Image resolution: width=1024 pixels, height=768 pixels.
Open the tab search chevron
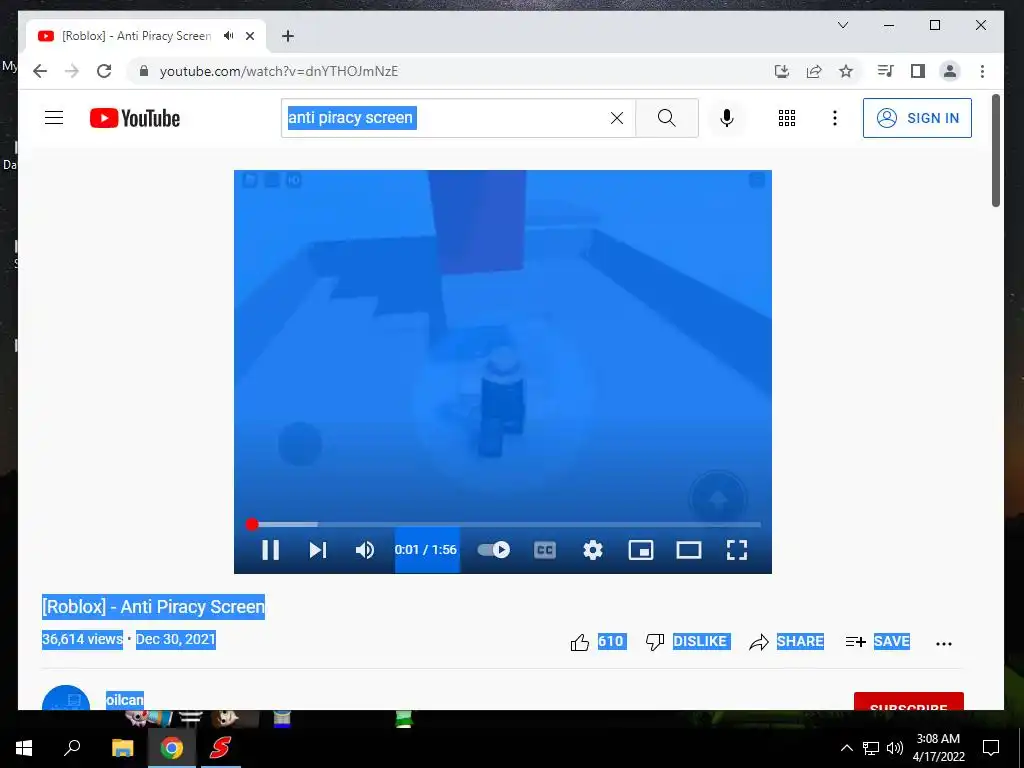coord(843,25)
